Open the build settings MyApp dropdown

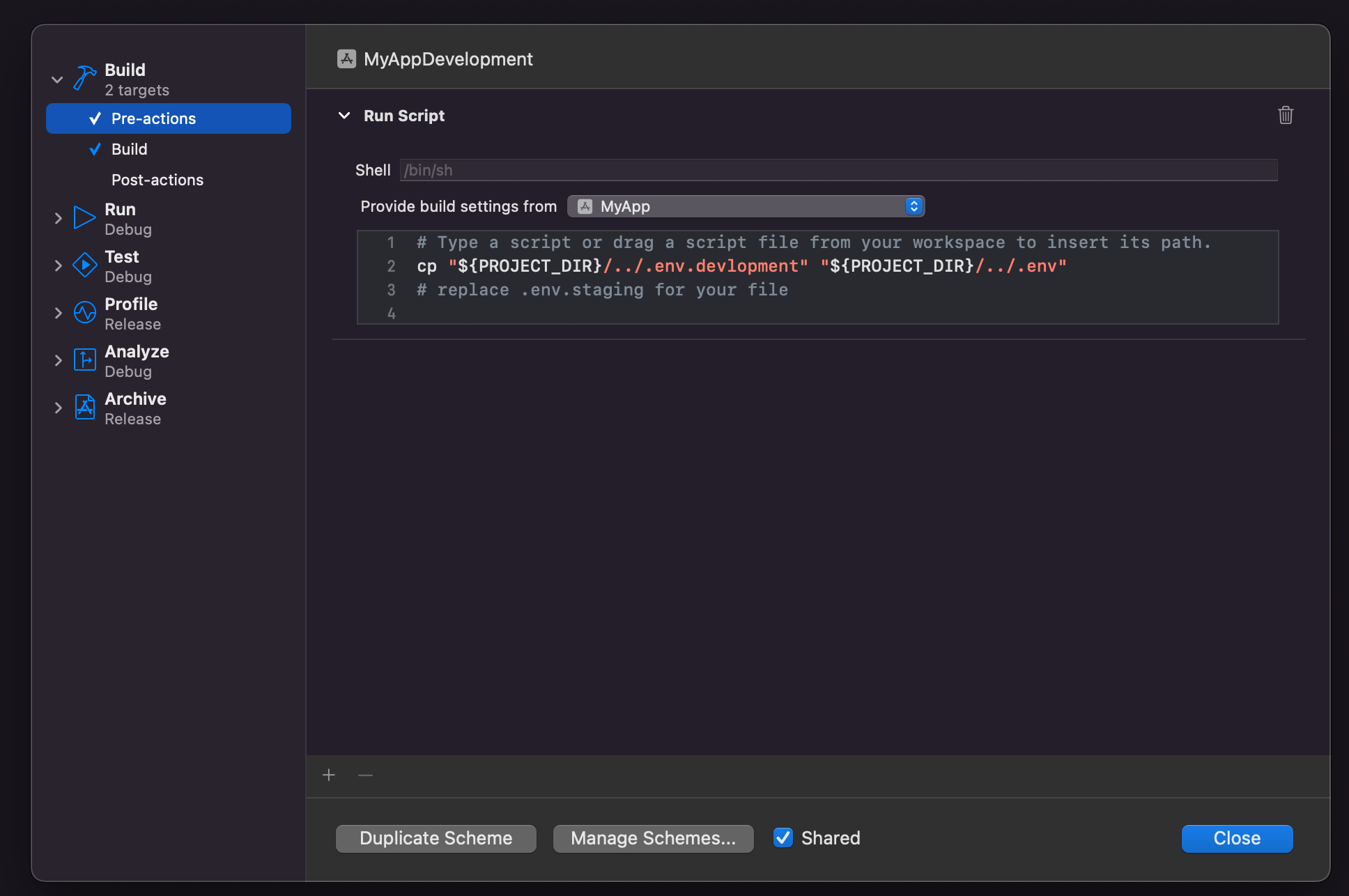[746, 206]
